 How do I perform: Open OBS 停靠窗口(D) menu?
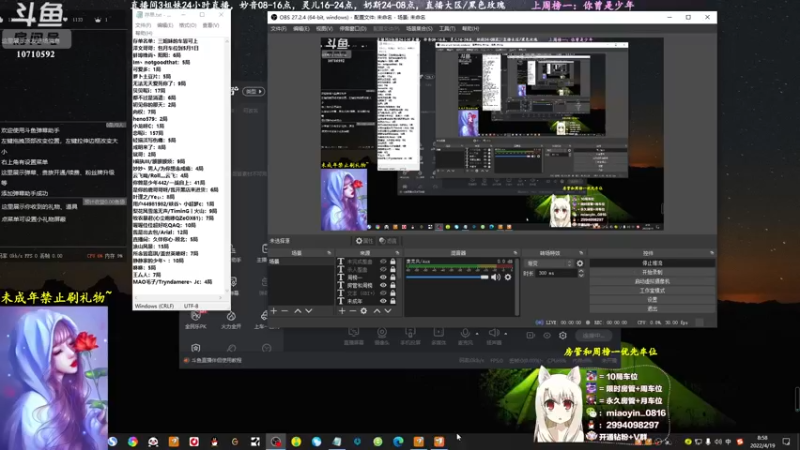click(x=353, y=29)
